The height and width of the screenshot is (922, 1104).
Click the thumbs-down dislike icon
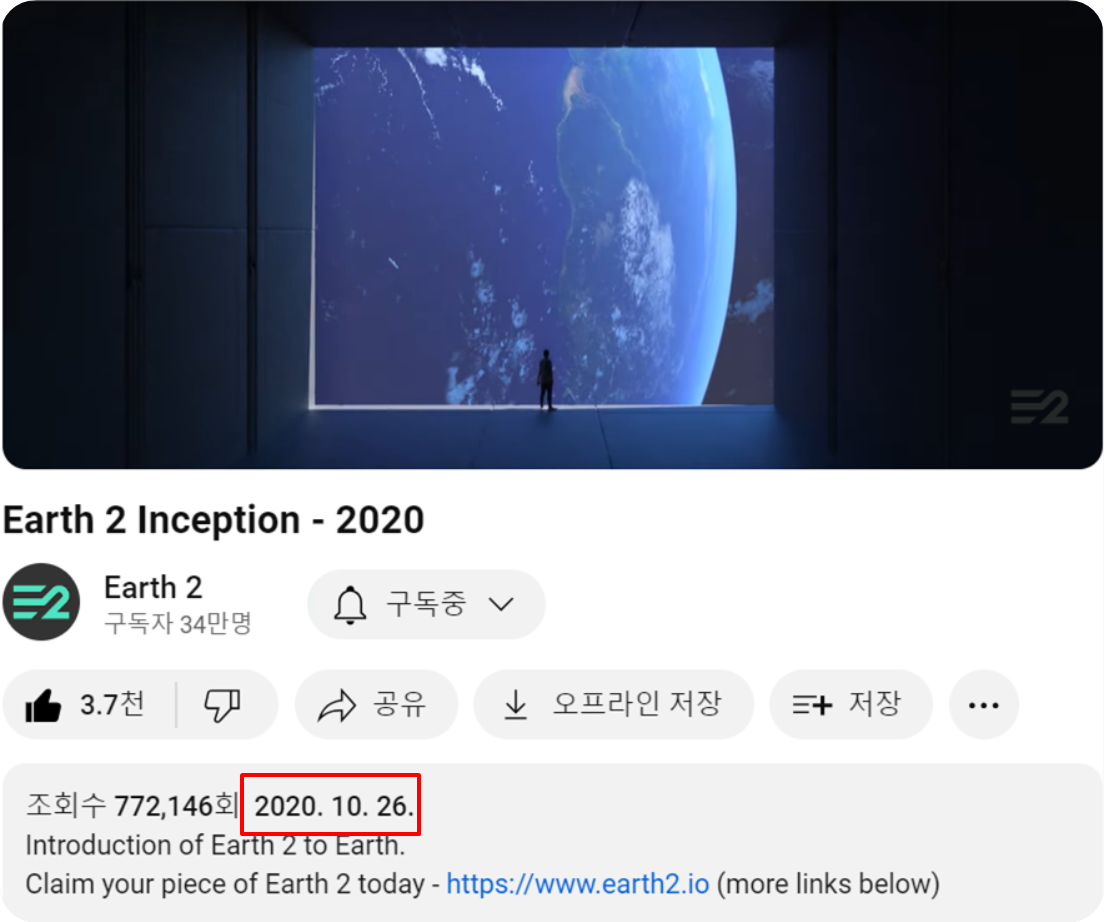pyautogui.click(x=222, y=705)
